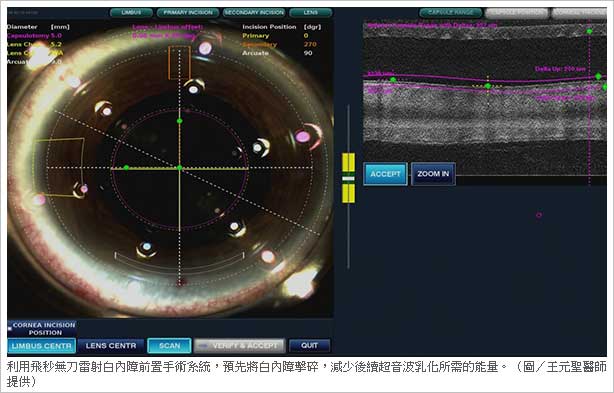The height and width of the screenshot is (393, 614).
Task: Select the LENS CENTR option
Action: pyautogui.click(x=111, y=346)
